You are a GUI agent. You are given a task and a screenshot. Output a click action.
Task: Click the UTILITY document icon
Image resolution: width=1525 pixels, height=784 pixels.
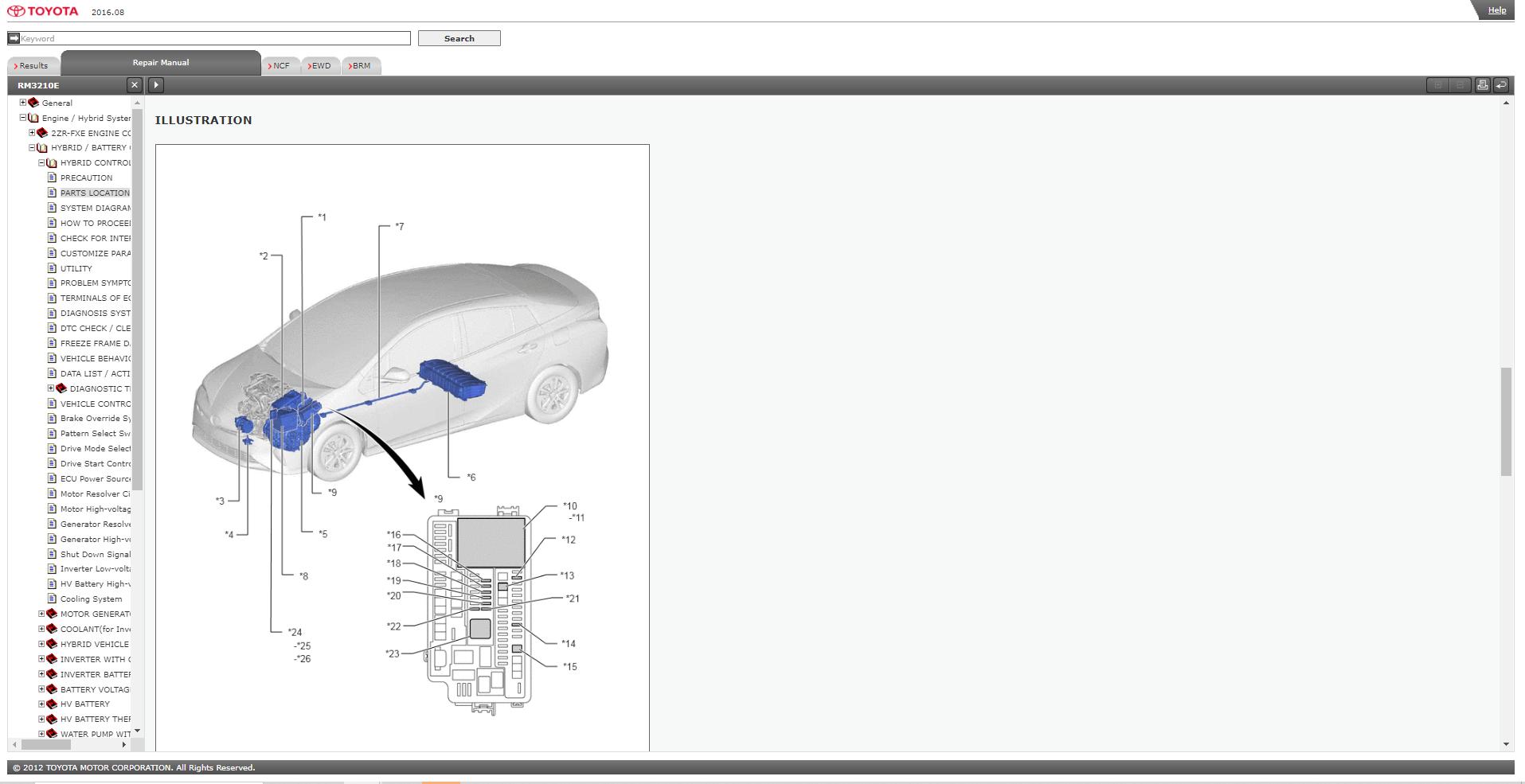coord(53,268)
